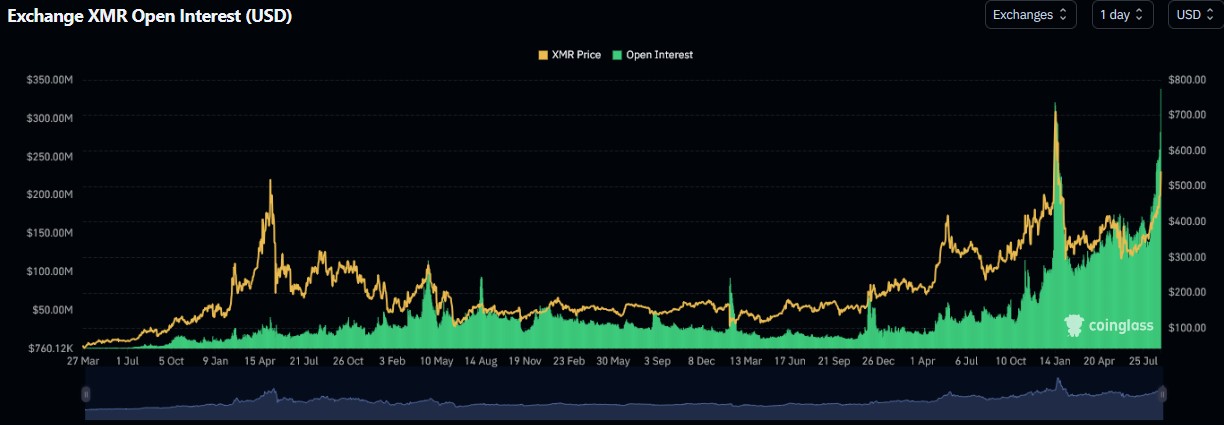Click the 3 Sep date label
Screen dimensions: 1224x425
click(x=657, y=361)
